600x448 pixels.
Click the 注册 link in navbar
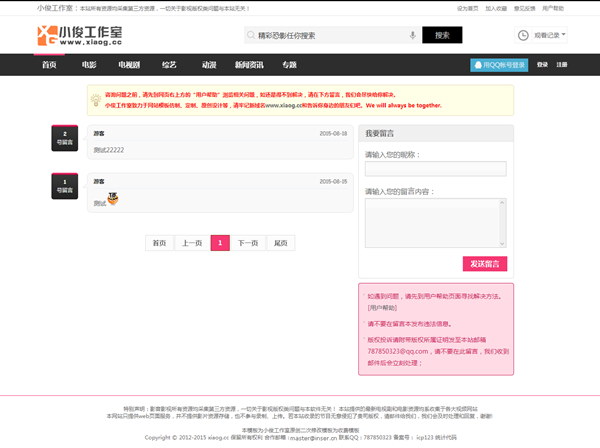[562, 65]
